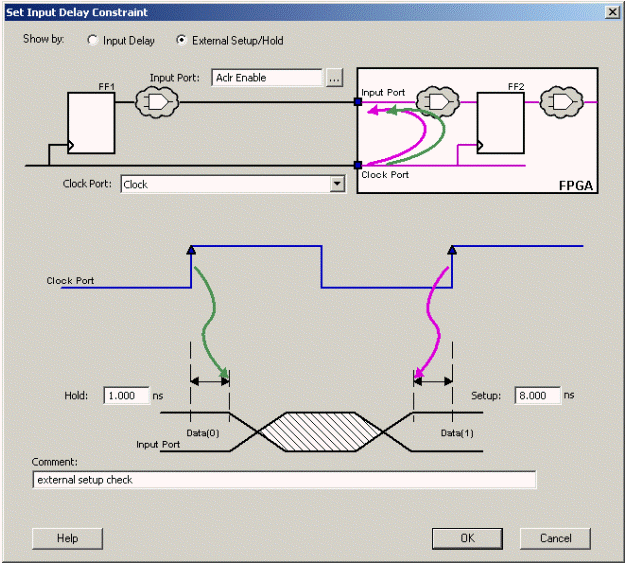The height and width of the screenshot is (563, 625).
Task: Click the logic cloud icon after FF2
Action: pyautogui.click(x=561, y=102)
